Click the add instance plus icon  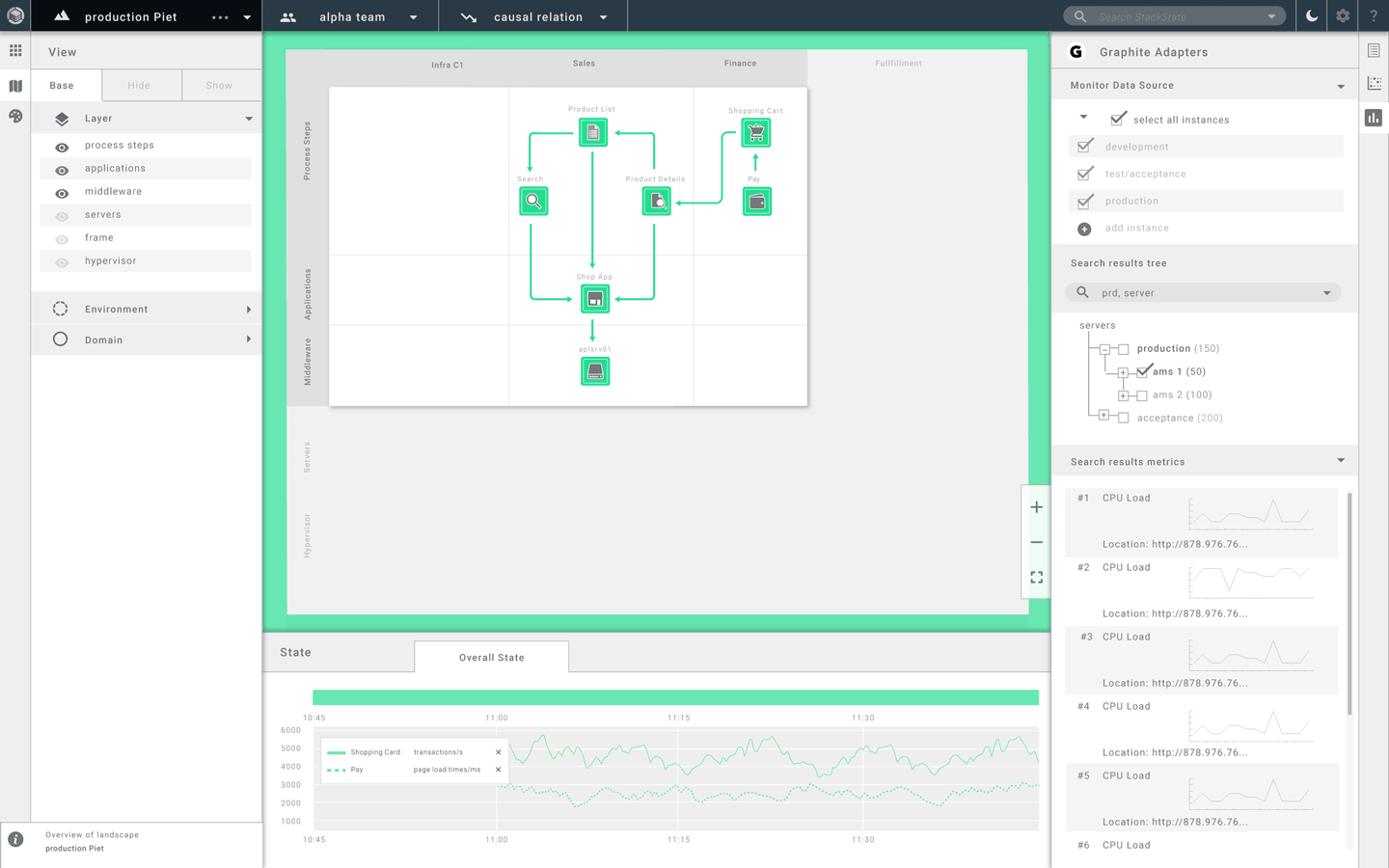tap(1084, 229)
